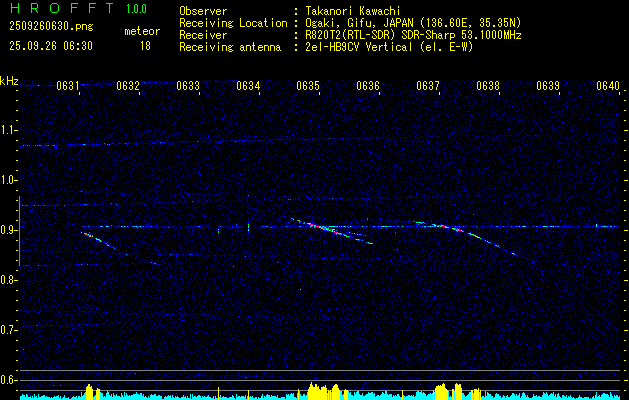Image resolution: width=629 pixels, height=400 pixels.
Task: Click the 0634 time marker
Action: click(x=248, y=86)
